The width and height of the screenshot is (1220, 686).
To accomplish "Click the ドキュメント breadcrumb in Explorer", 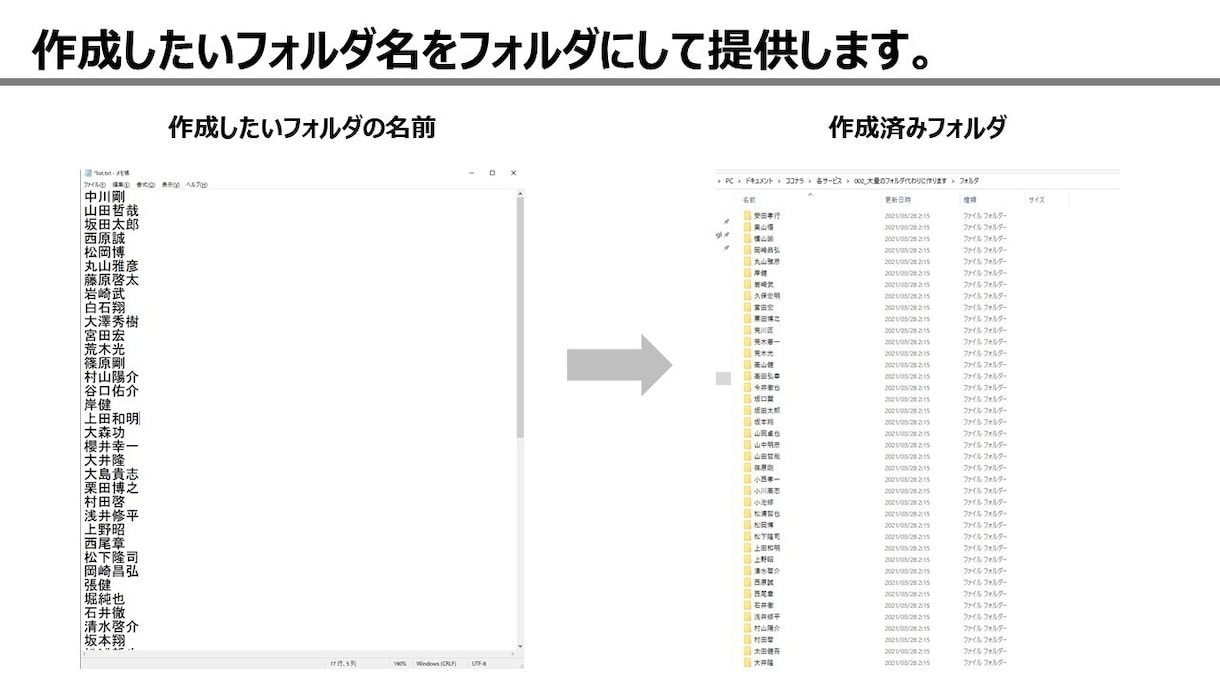I will pos(758,181).
